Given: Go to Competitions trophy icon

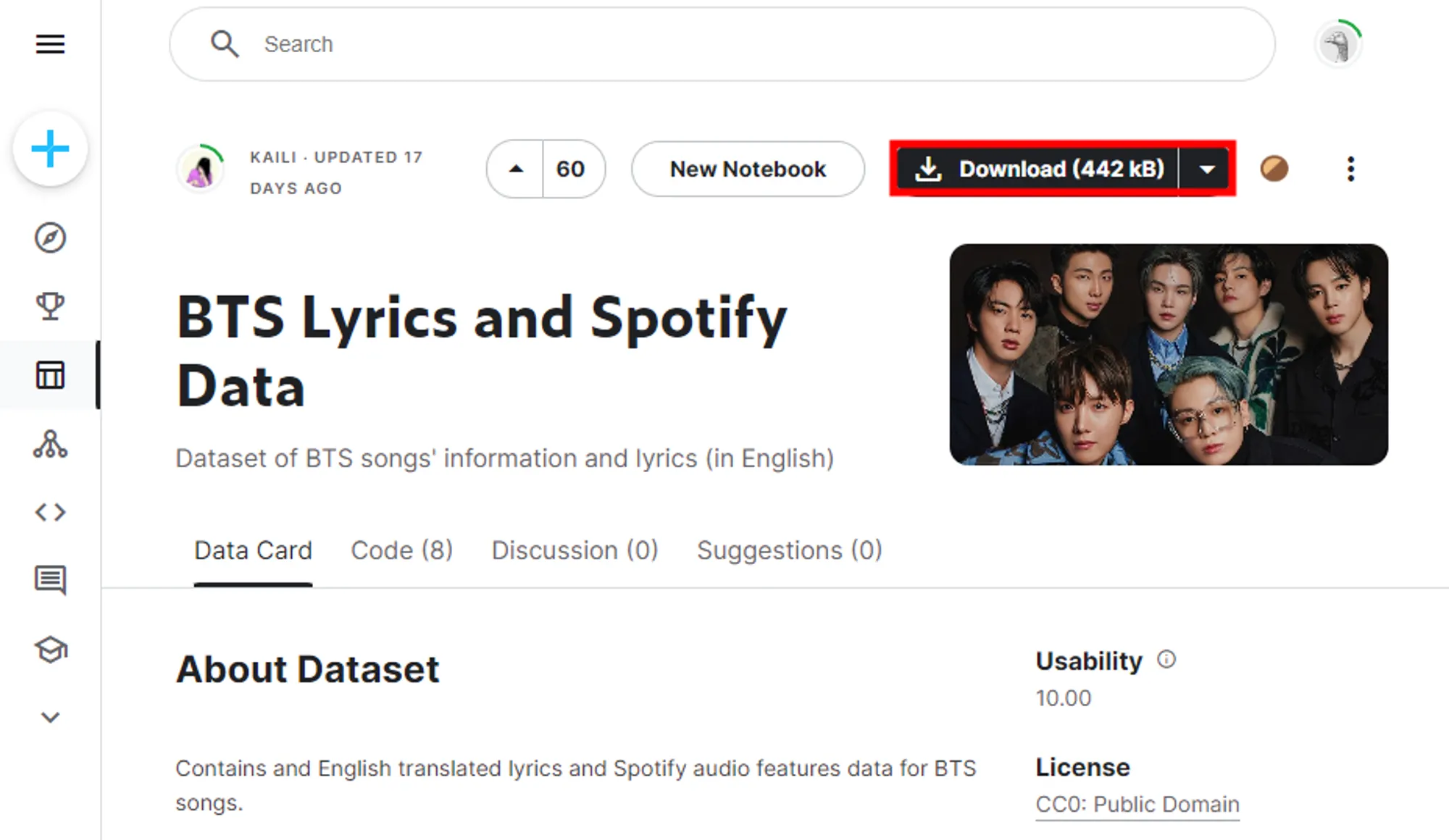Looking at the screenshot, I should tap(50, 306).
